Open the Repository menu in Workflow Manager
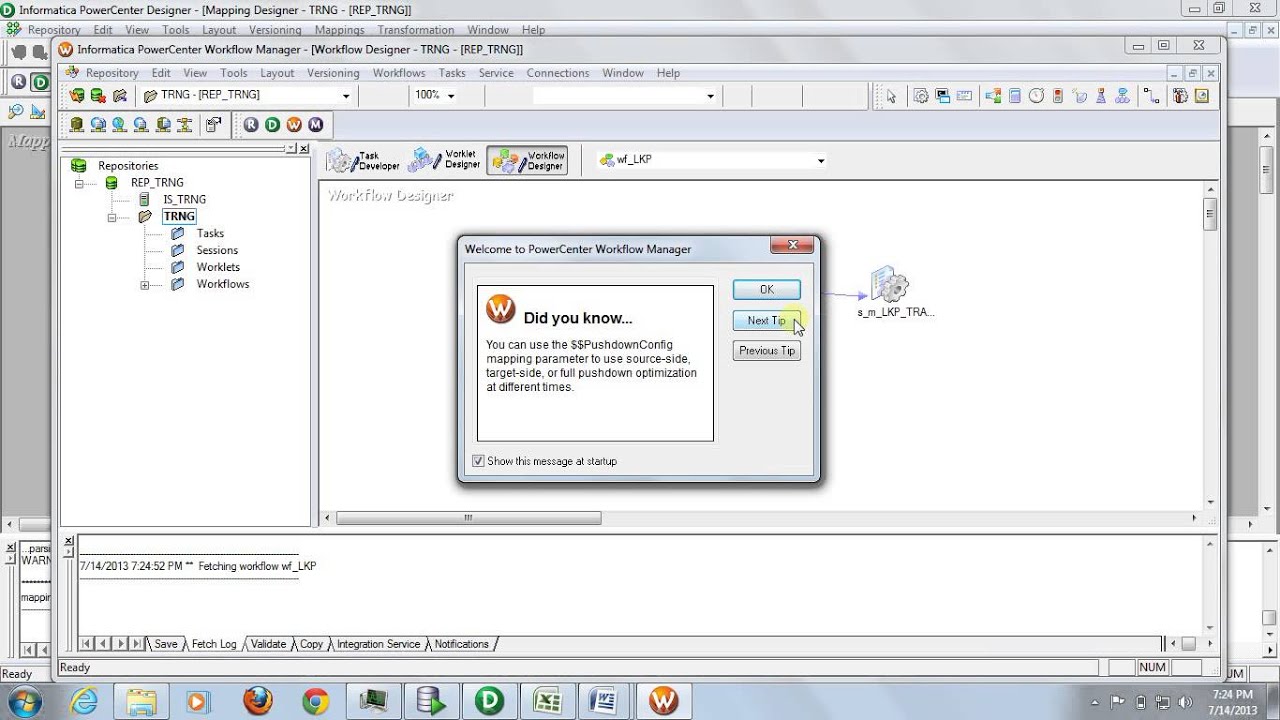This screenshot has height=720, width=1280. pyautogui.click(x=112, y=73)
